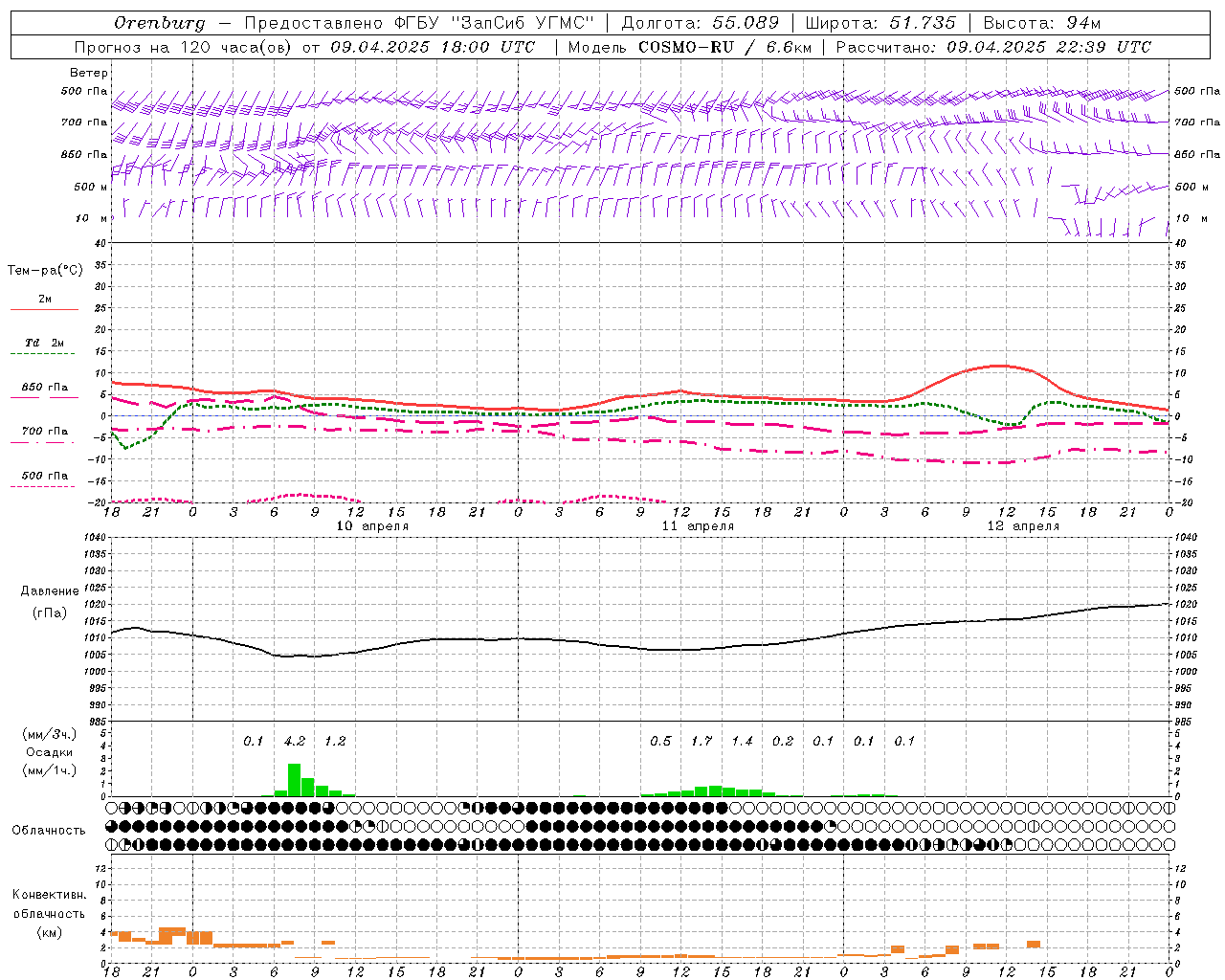Click the 'Конвективн.' convective cloud label
Screen dimensions: 1225x980
coord(49,894)
